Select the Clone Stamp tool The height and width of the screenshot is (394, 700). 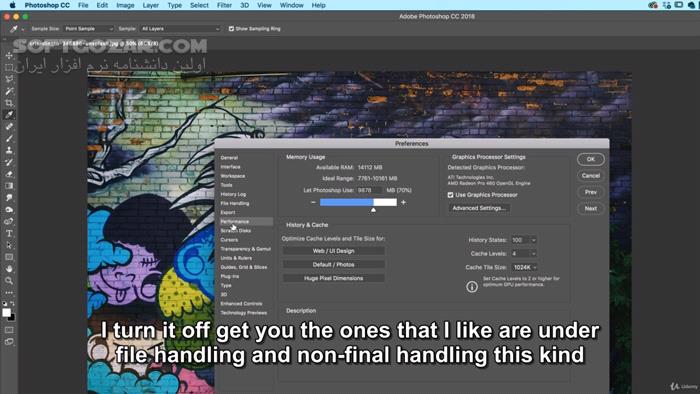[x=9, y=150]
